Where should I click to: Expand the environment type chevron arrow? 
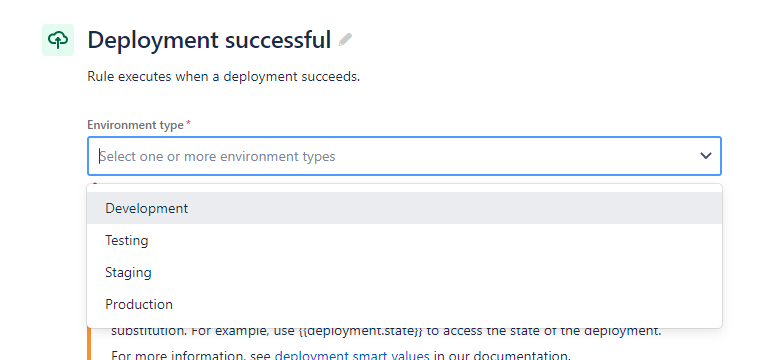coord(706,156)
